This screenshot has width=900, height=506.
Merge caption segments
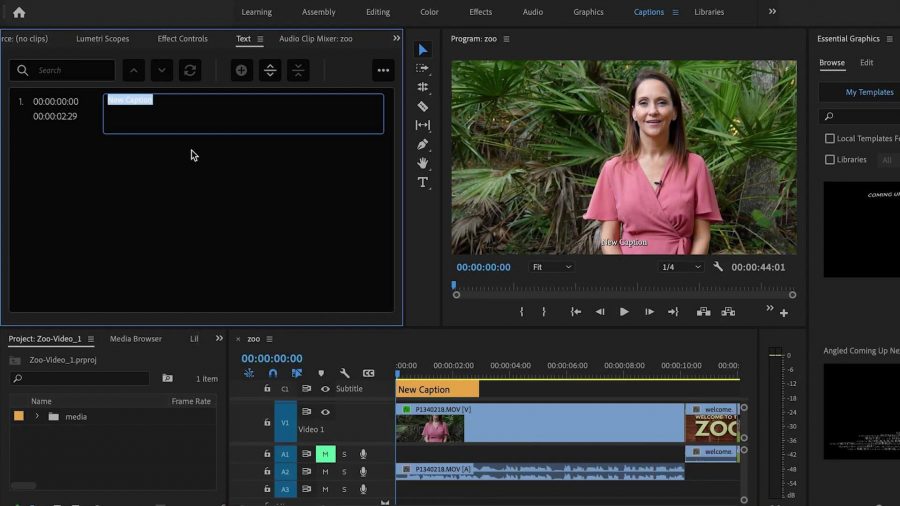tap(298, 71)
